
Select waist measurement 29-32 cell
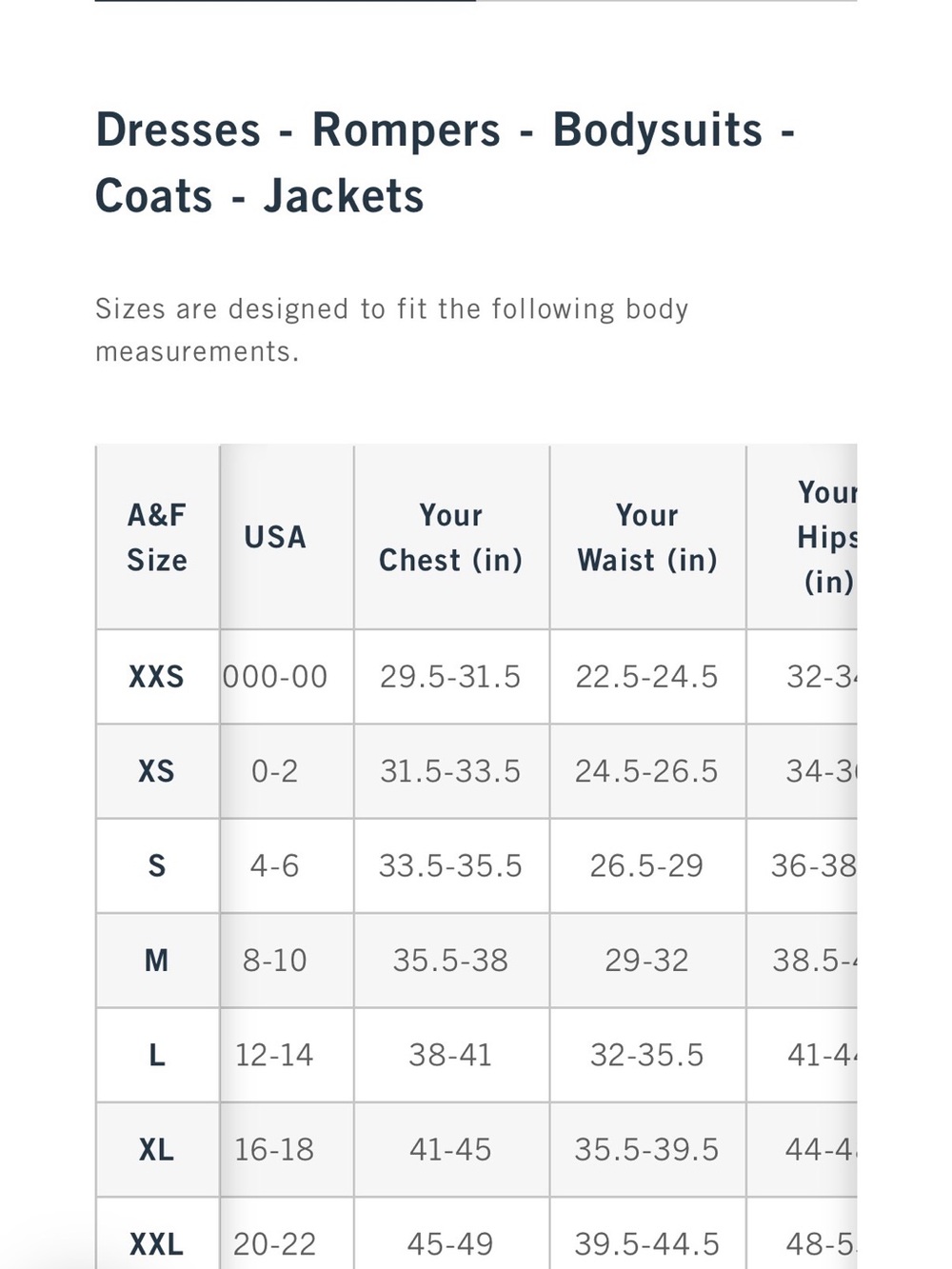[x=647, y=960]
